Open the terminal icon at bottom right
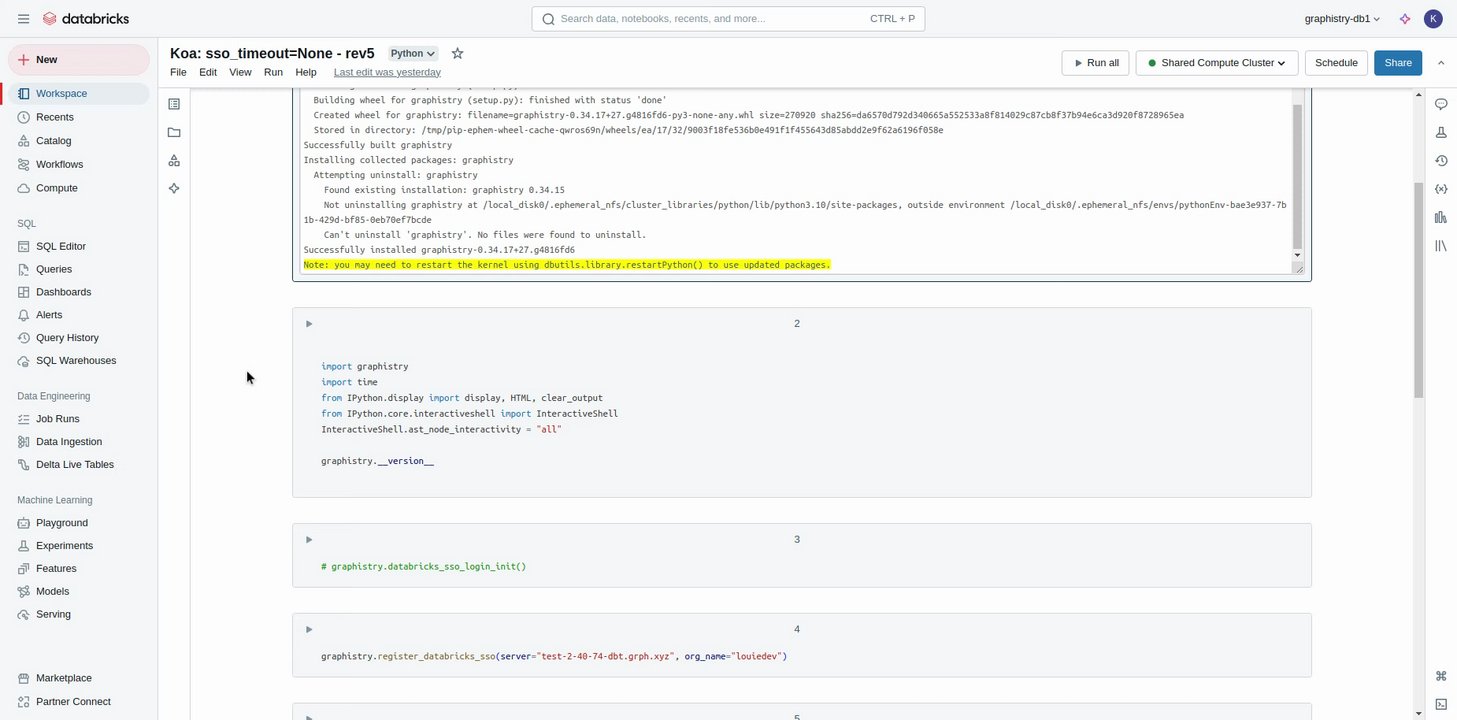 pyautogui.click(x=1441, y=704)
